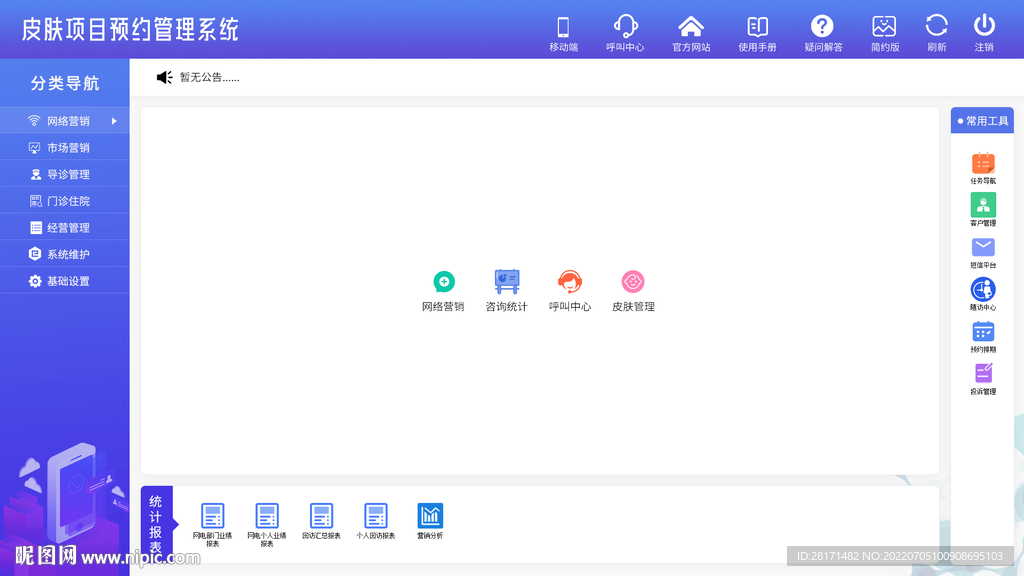Open the 使用手册 manual icon
Viewport: 1024px width, 576px height.
757,27
